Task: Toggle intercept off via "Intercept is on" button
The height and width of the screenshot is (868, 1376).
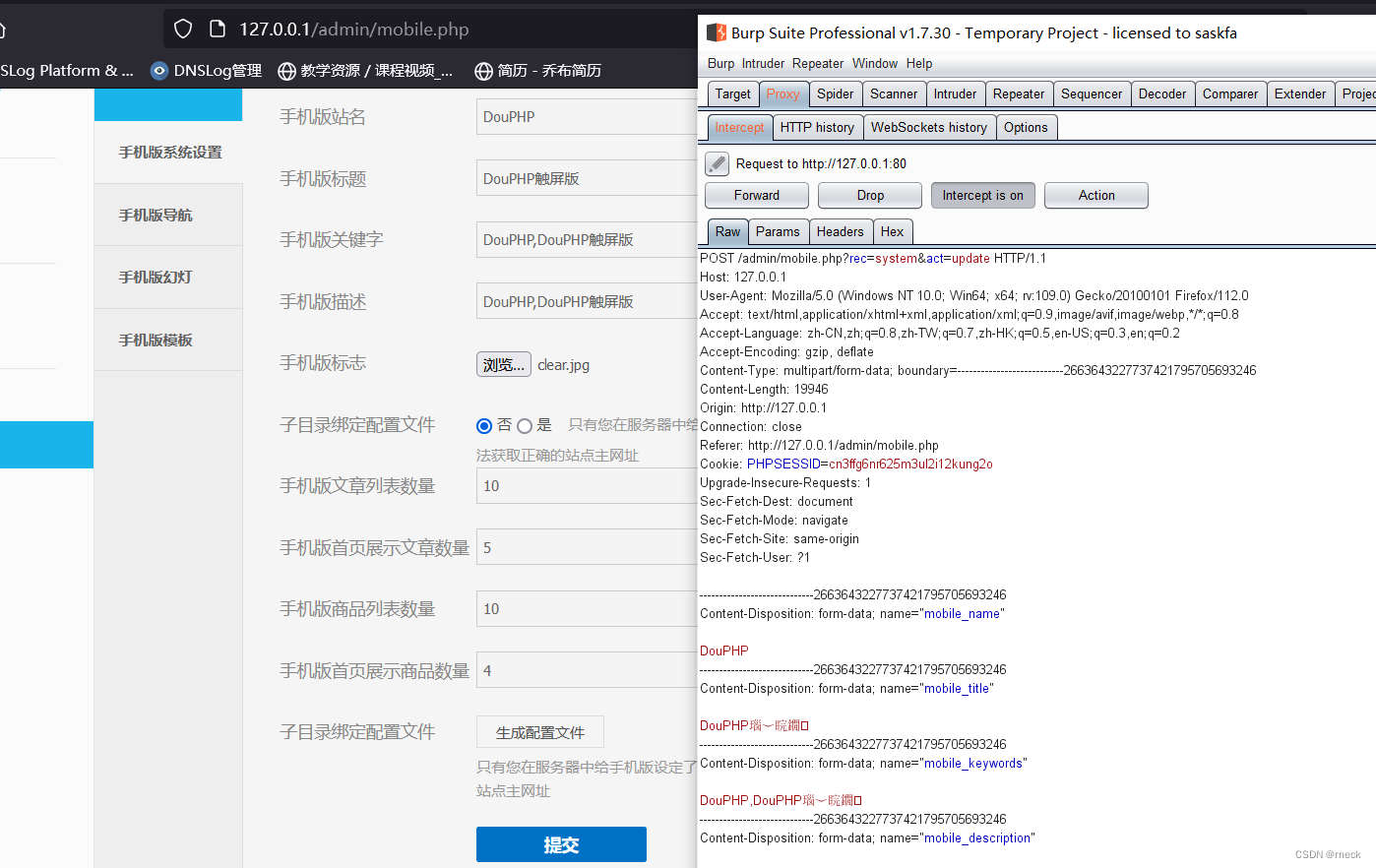Action: 982,195
